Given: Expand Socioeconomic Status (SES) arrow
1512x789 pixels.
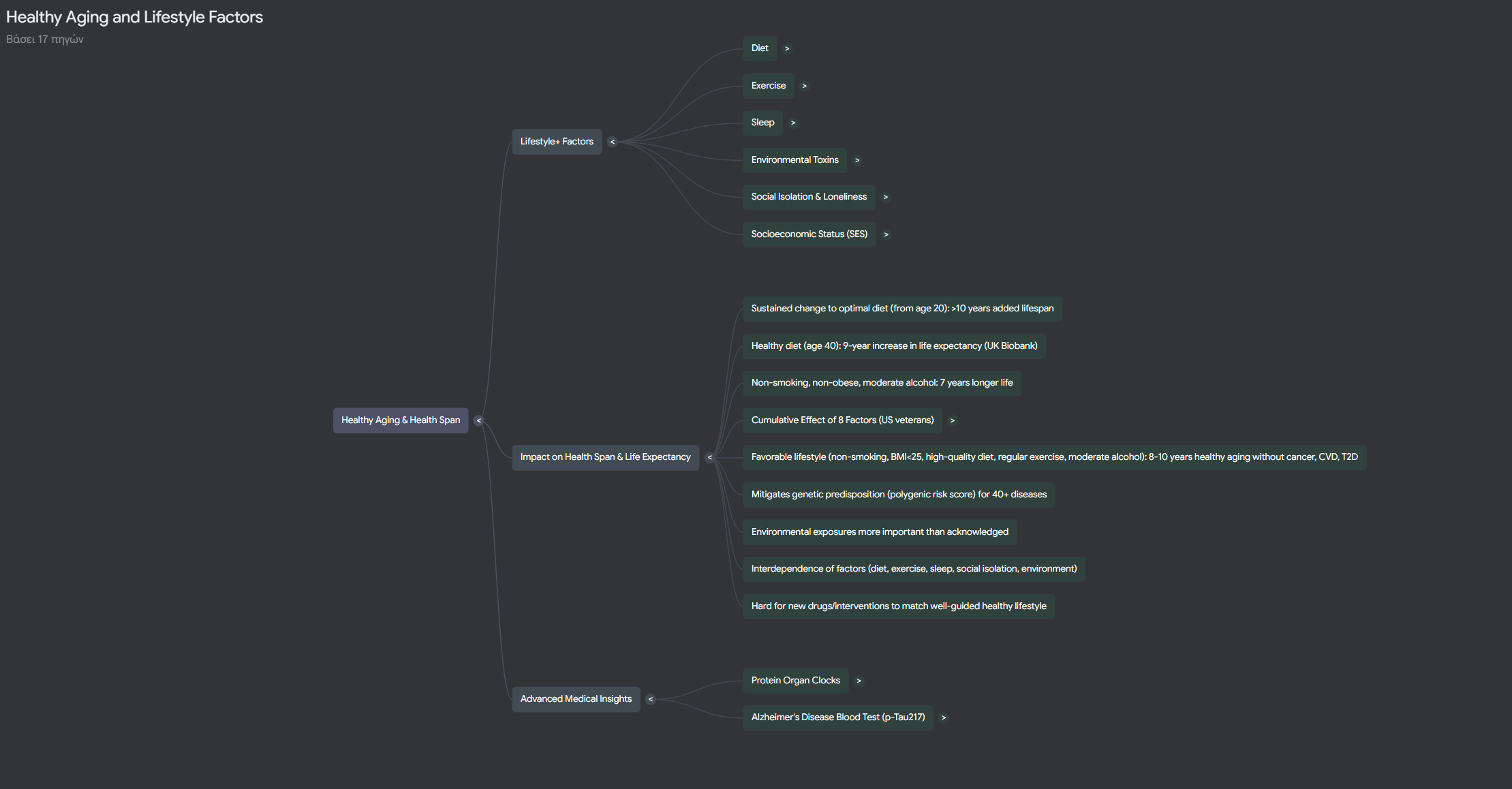Looking at the screenshot, I should click(x=886, y=234).
